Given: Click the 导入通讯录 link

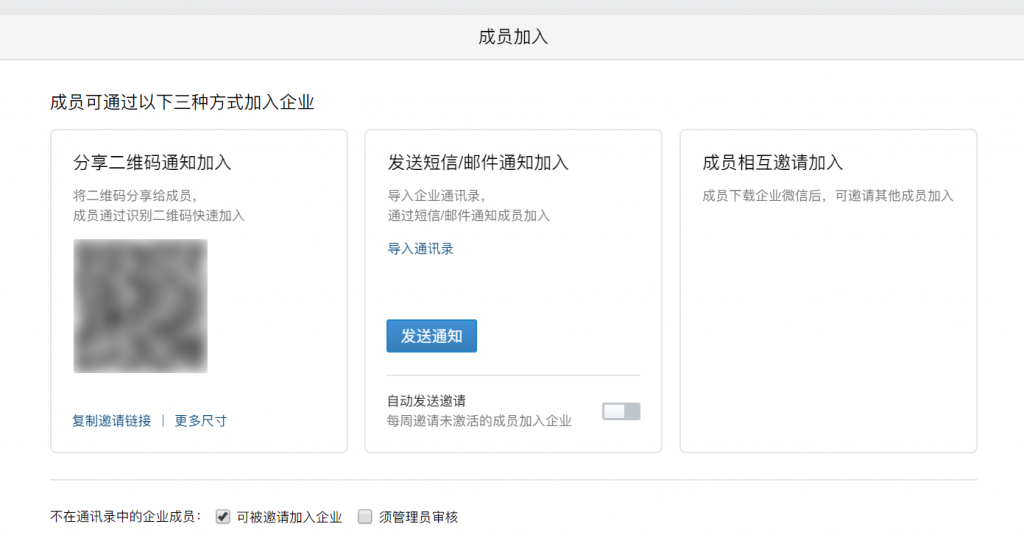Looking at the screenshot, I should 421,249.
